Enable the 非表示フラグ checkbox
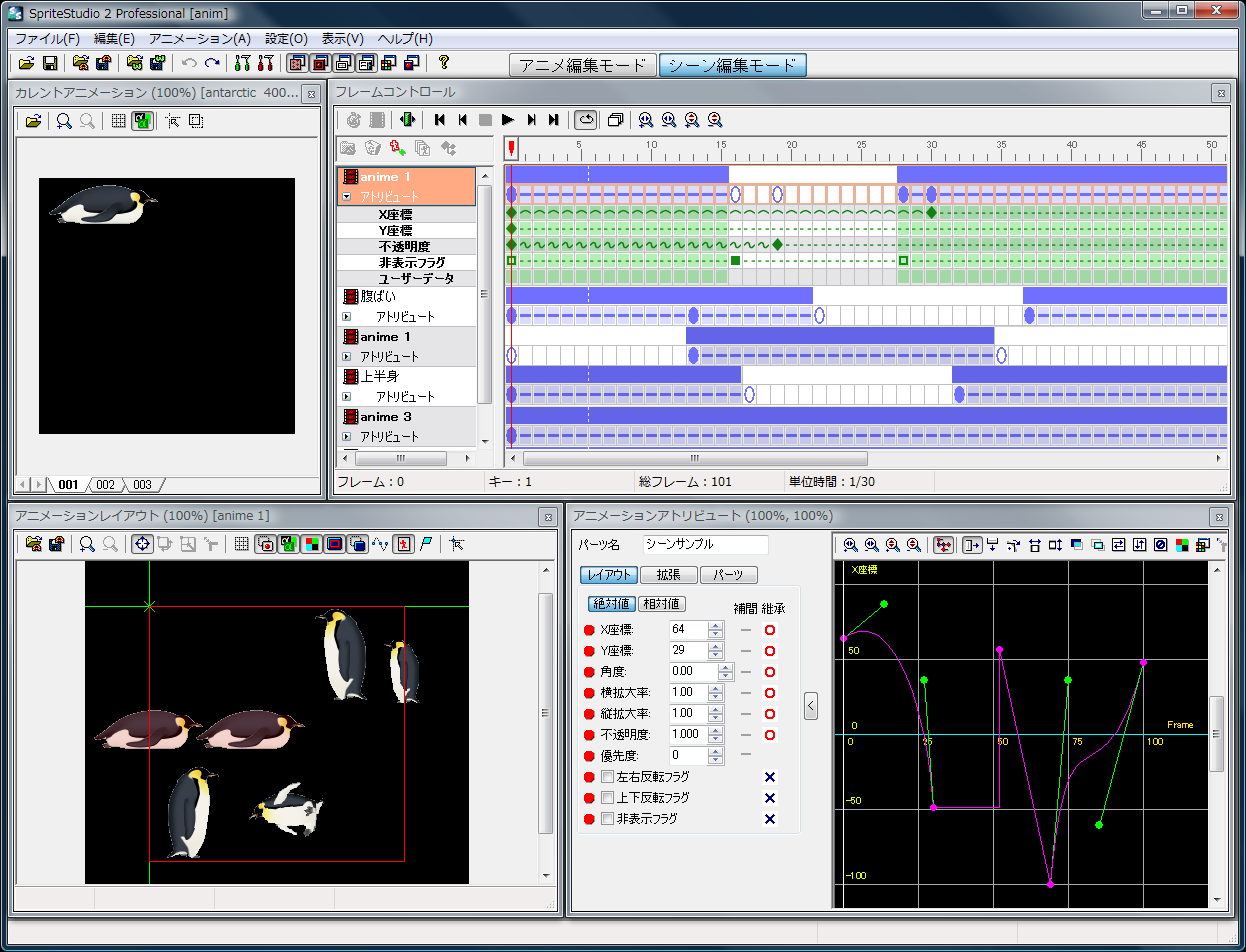 (606, 819)
